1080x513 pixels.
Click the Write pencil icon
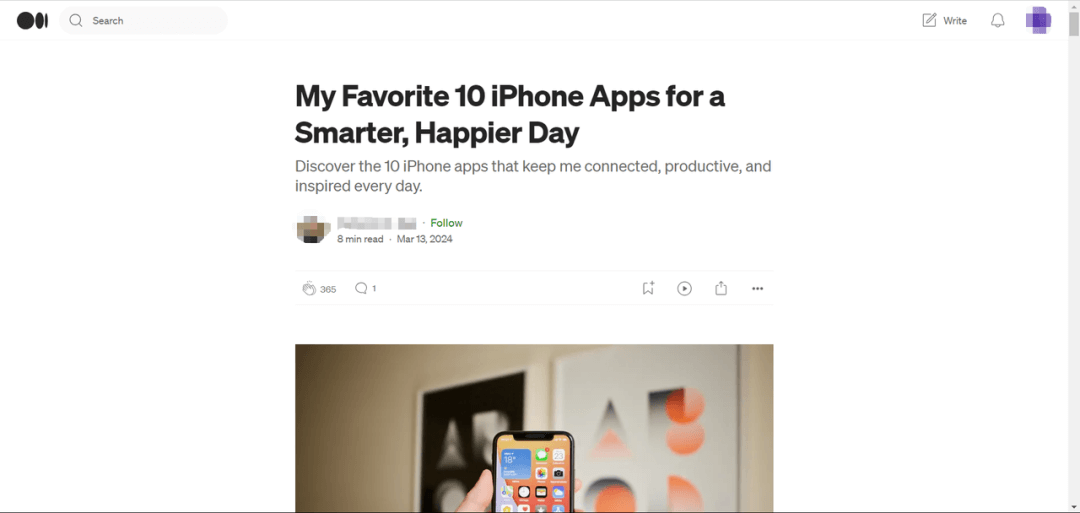(x=929, y=21)
